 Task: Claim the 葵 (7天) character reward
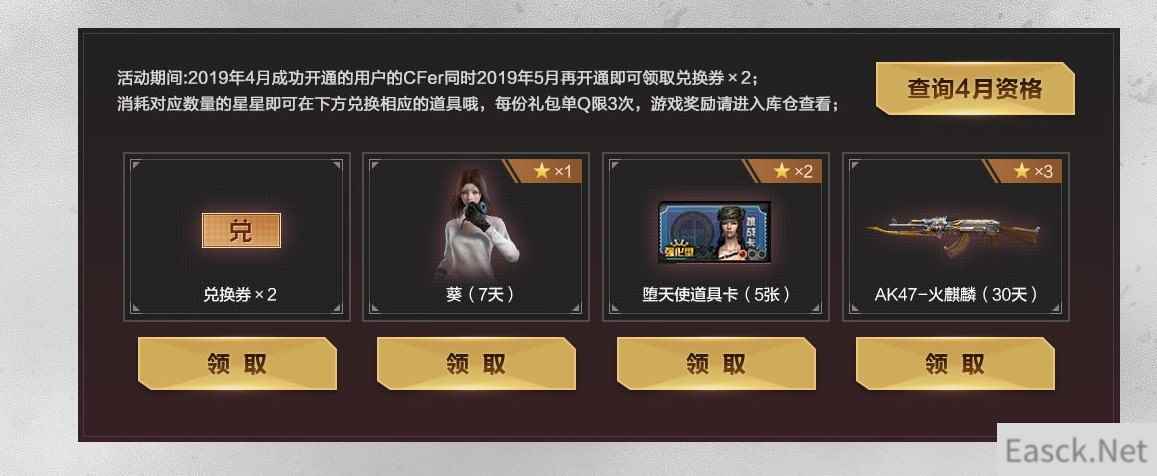coord(476,364)
